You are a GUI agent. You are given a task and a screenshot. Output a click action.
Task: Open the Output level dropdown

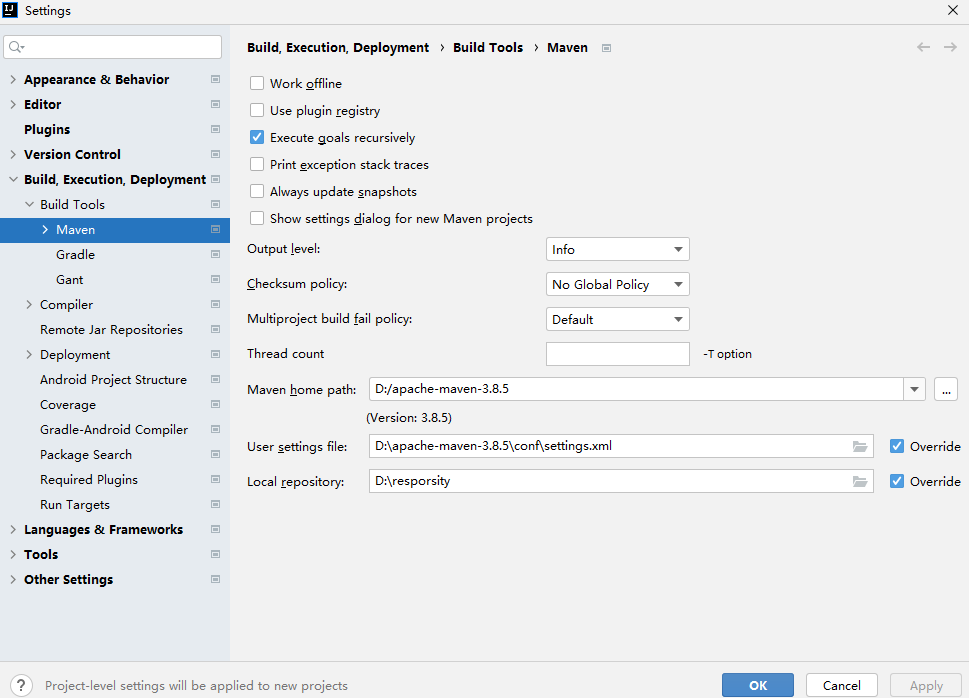617,249
